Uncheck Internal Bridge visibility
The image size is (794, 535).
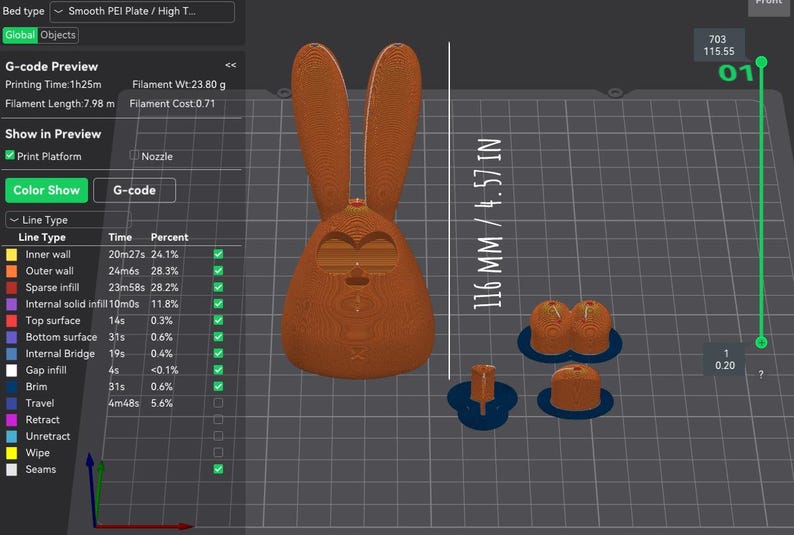click(x=218, y=353)
